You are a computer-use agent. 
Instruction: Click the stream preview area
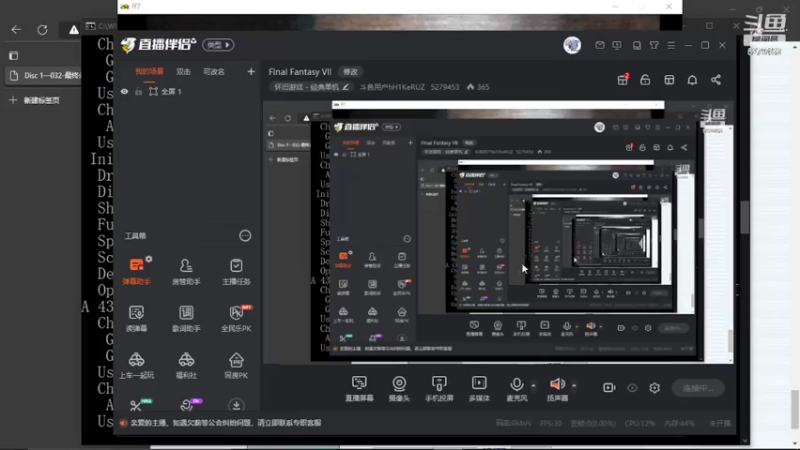tap(498, 232)
